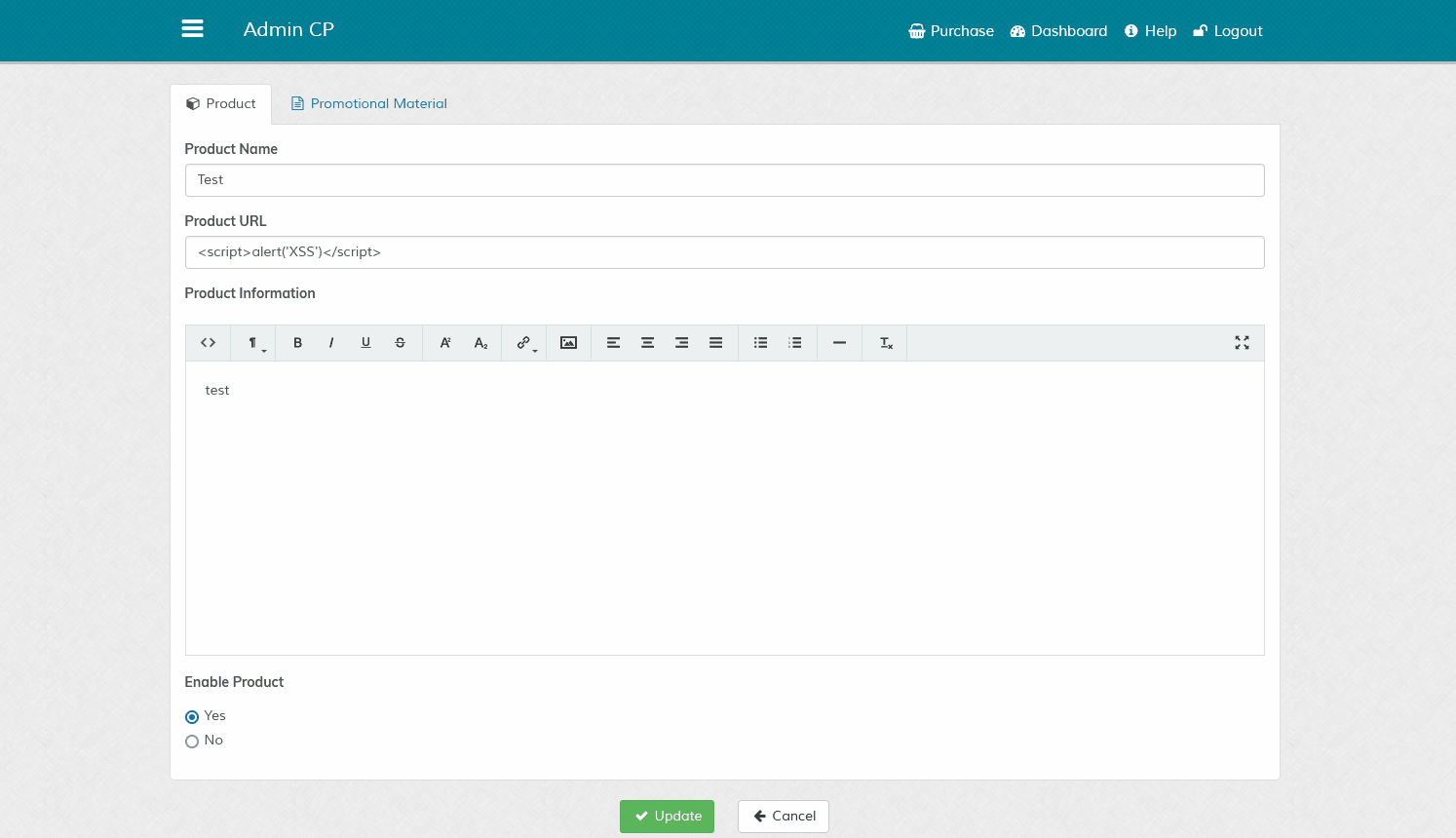Toggle strikethrough formatting
Screen dimensions: 1456x838
coord(400,343)
